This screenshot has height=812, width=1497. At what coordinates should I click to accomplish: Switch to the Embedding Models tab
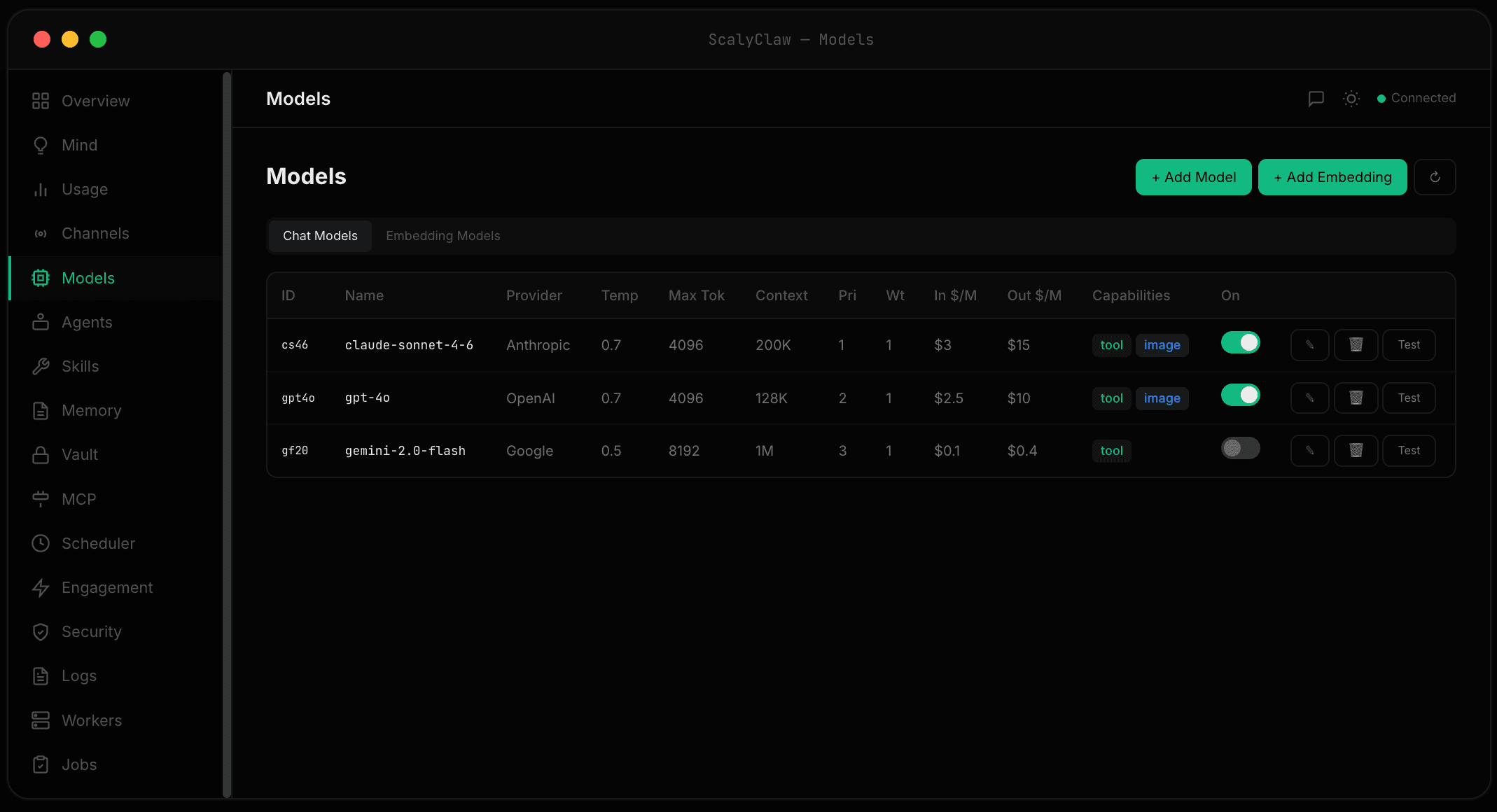(x=443, y=236)
